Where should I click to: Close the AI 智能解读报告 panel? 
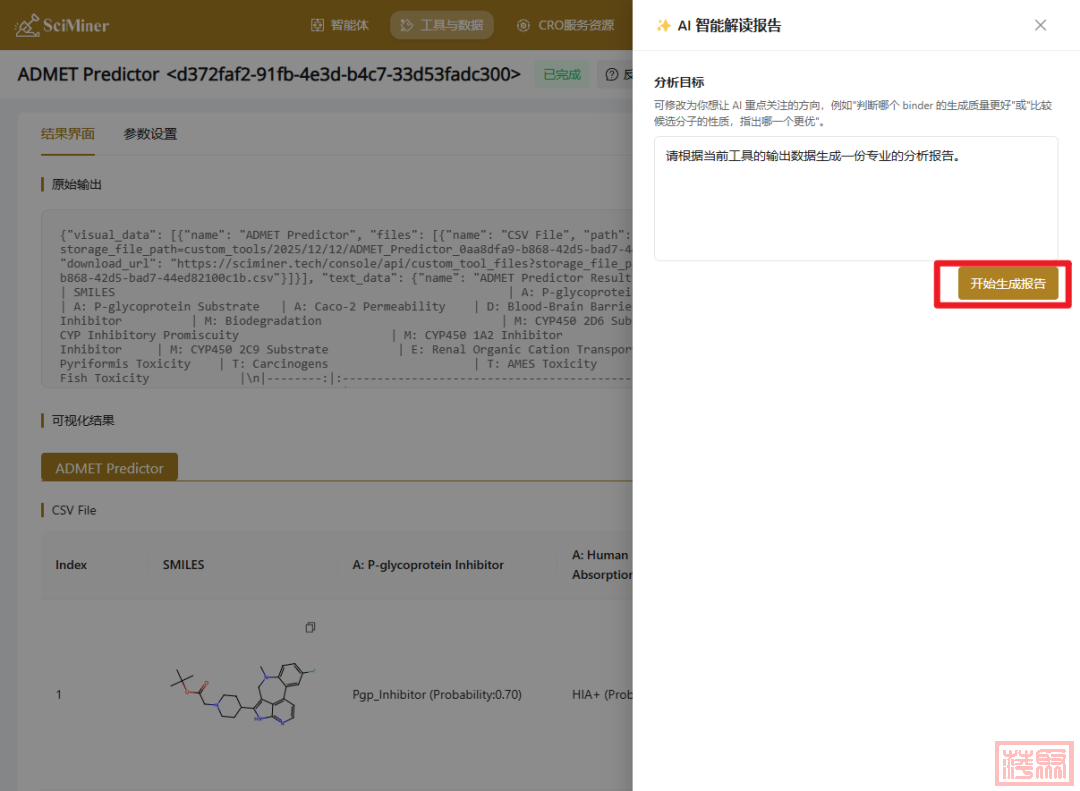pos(1040,25)
